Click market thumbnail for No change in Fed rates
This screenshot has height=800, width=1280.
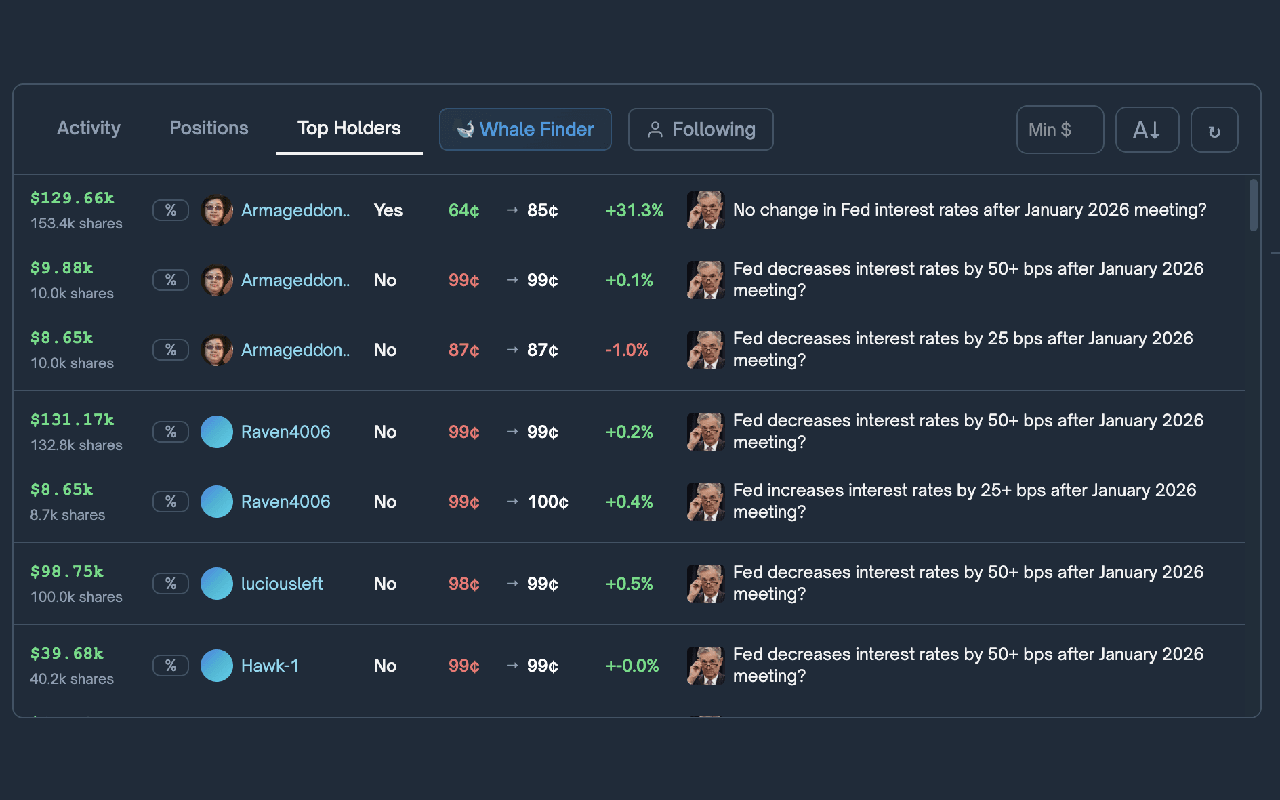point(706,210)
